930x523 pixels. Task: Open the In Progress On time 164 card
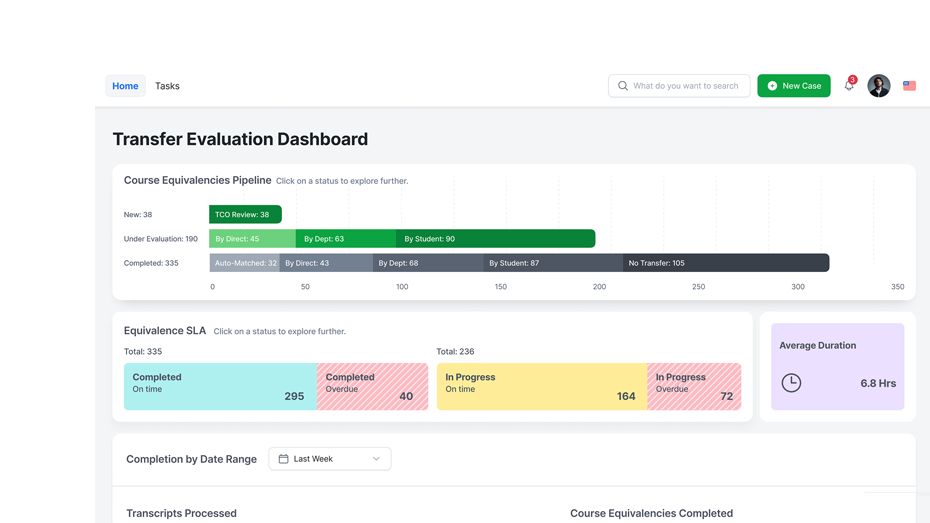[x=542, y=387]
